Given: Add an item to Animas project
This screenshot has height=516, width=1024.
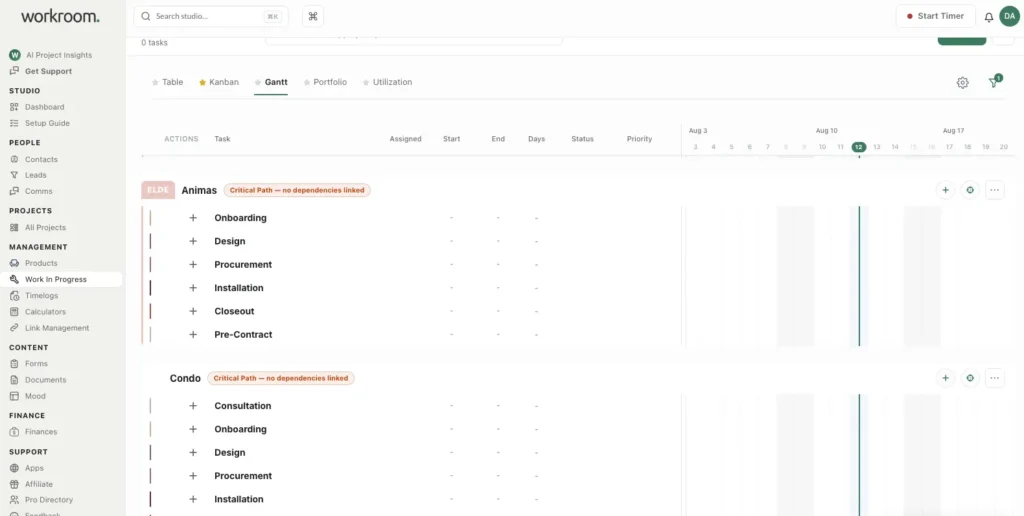Looking at the screenshot, I should [945, 190].
